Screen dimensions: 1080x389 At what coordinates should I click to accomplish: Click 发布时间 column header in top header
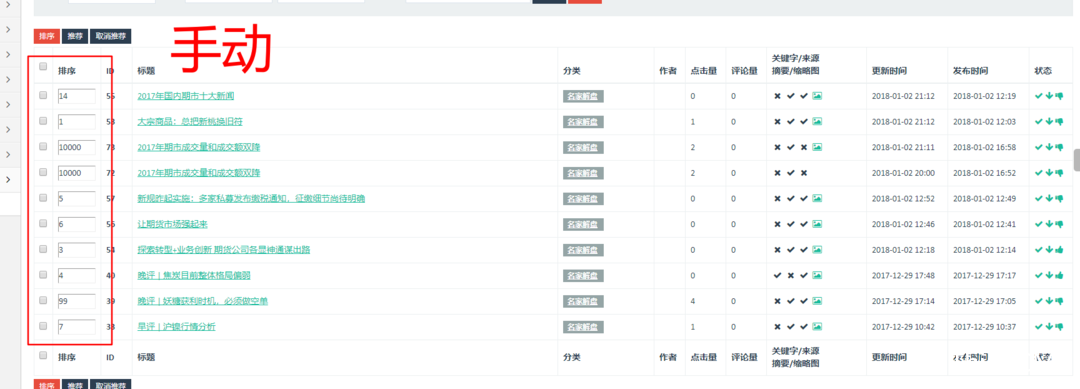click(x=970, y=71)
